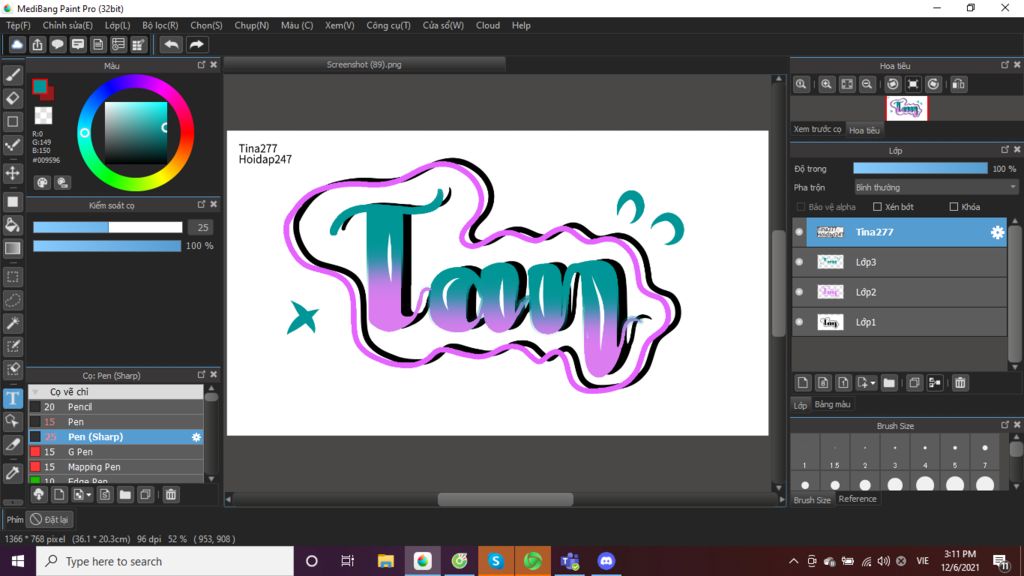This screenshot has height=576, width=1024.
Task: Select the Lớp2 layer row
Action: click(x=906, y=292)
